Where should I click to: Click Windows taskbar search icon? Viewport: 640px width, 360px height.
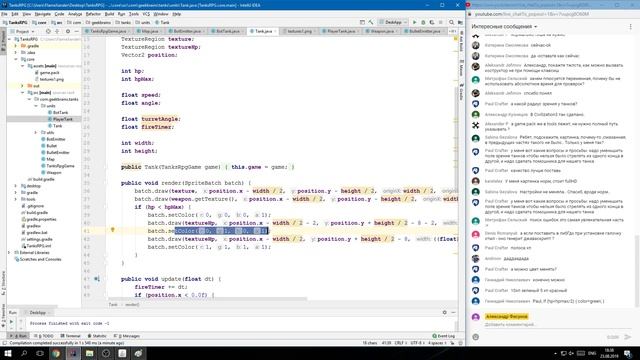click(x=24, y=353)
